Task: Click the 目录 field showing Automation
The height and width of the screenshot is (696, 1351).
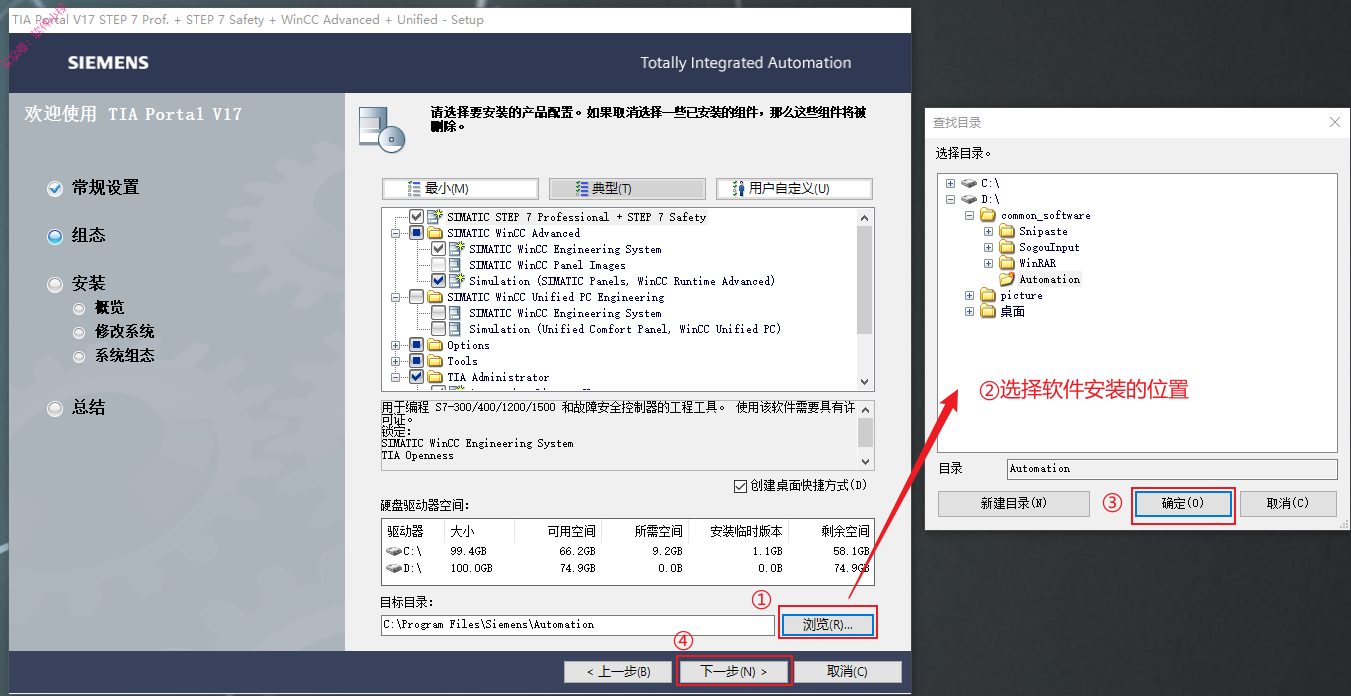Action: (x=1172, y=469)
